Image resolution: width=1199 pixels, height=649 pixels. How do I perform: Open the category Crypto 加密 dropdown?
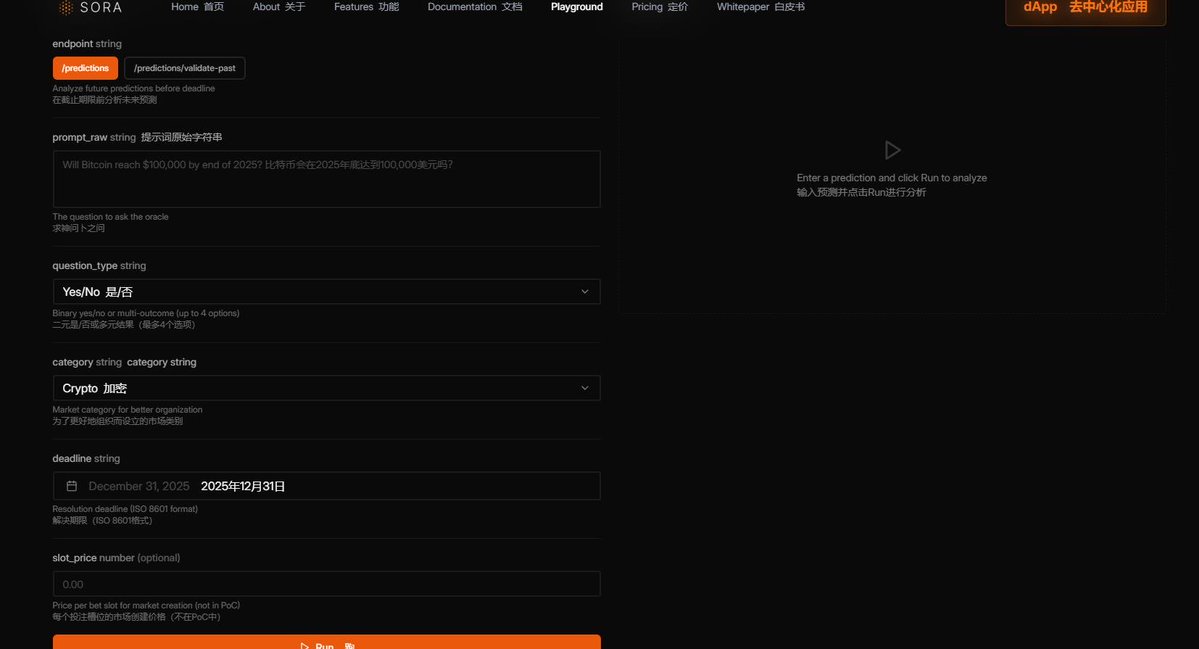click(327, 388)
